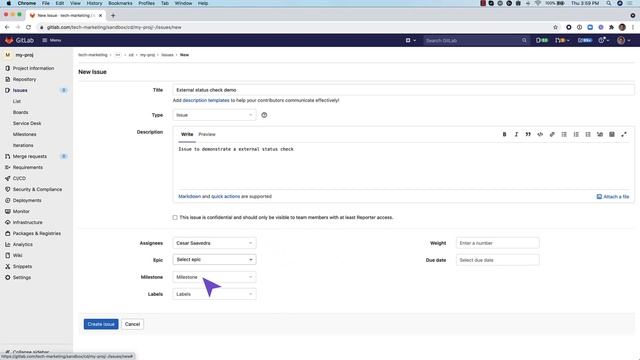This screenshot has width=640, height=360.
Task: Add a task list from toolbar
Action: 588,134
